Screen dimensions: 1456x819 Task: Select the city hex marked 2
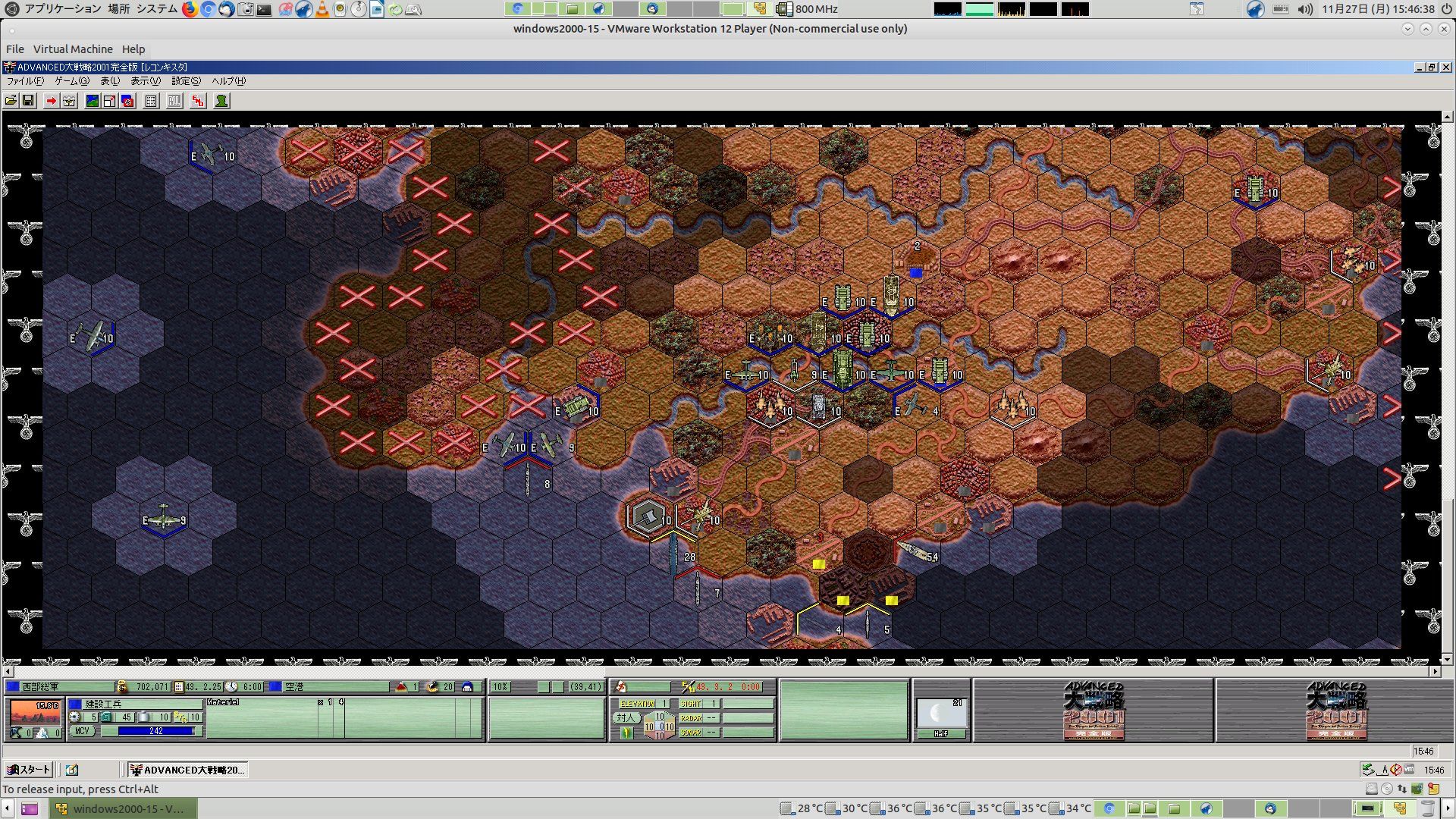(x=916, y=259)
